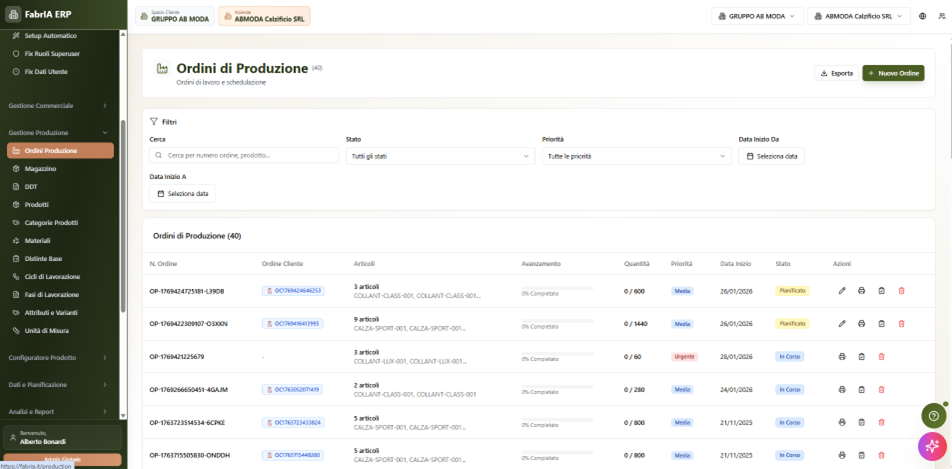The height and width of the screenshot is (469, 952).
Task: Select Spazio Cliente GRUPPO AB MODA chip
Action: (175, 16)
